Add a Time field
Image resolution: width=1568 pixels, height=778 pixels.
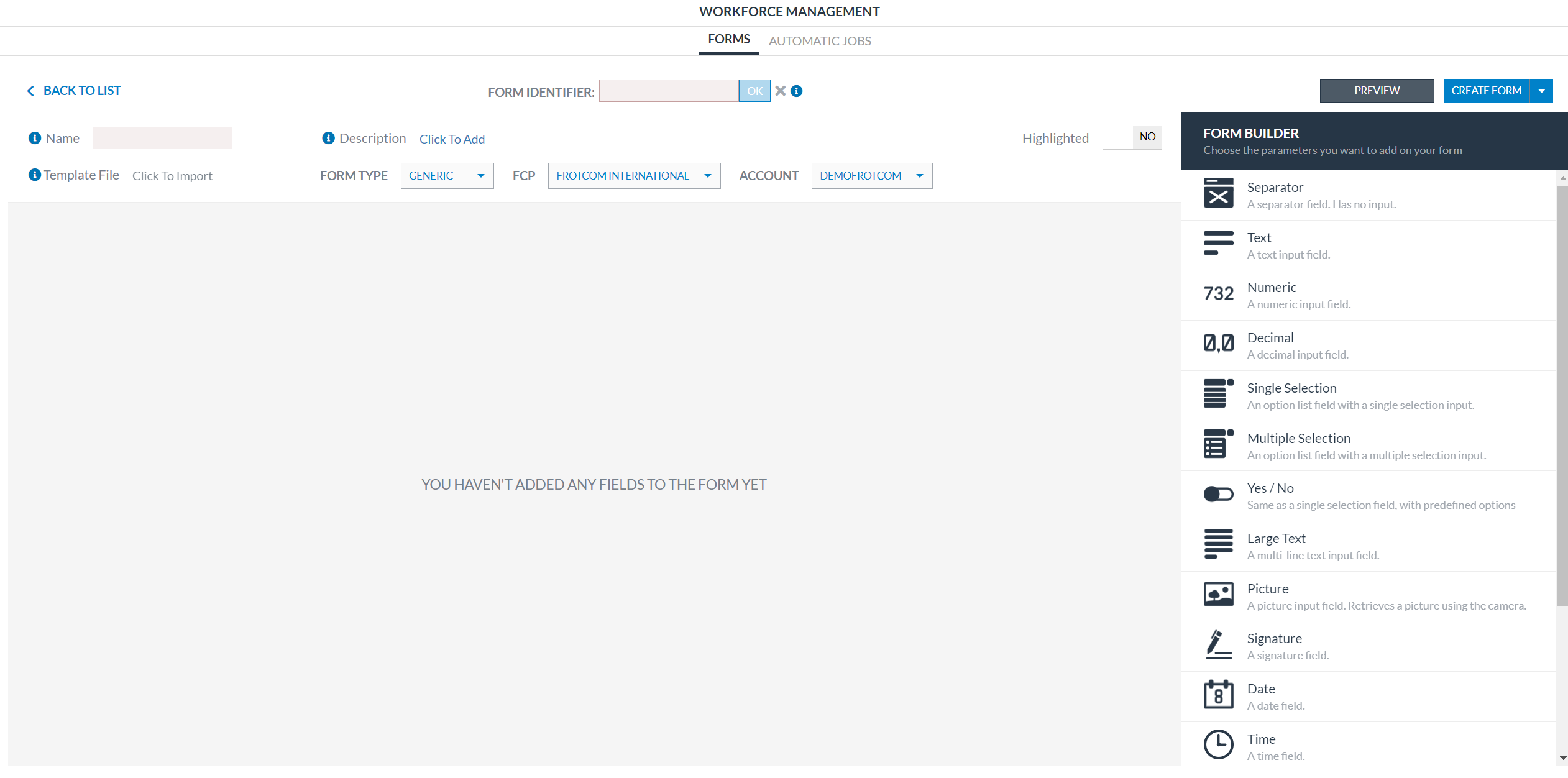click(1261, 745)
